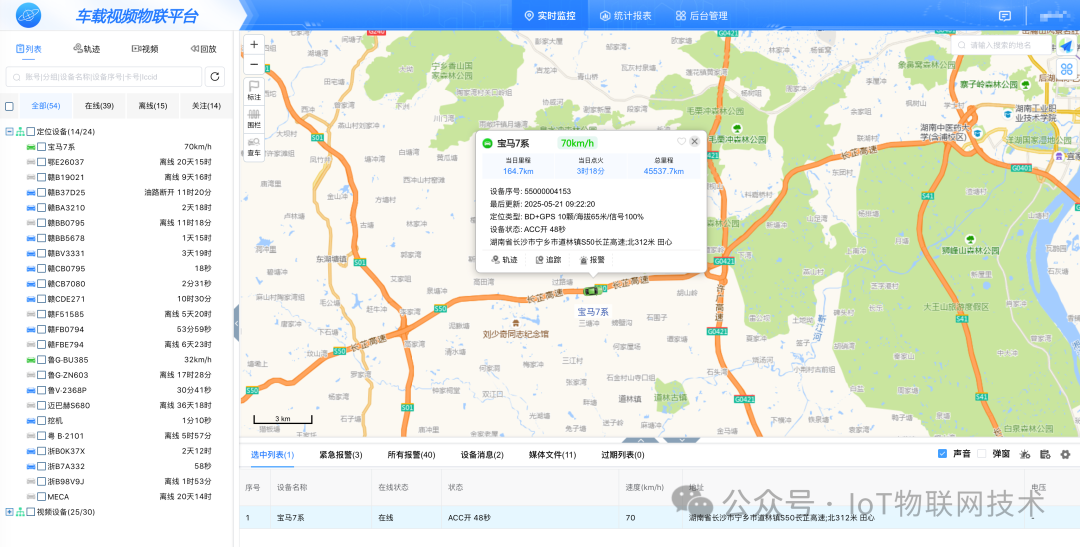Screen dimensions: 1080x547
Task: Open the 媒体文件(11) tab
Action: click(x=552, y=455)
